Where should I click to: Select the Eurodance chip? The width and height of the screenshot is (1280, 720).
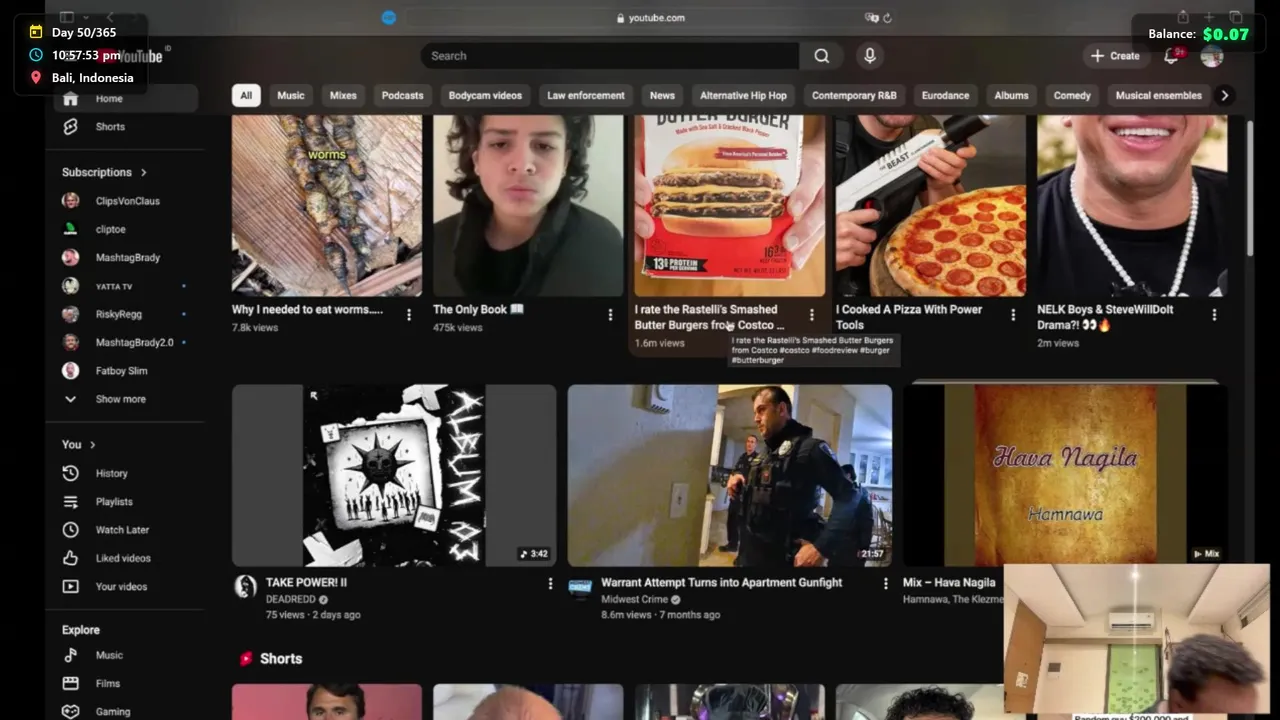945,95
